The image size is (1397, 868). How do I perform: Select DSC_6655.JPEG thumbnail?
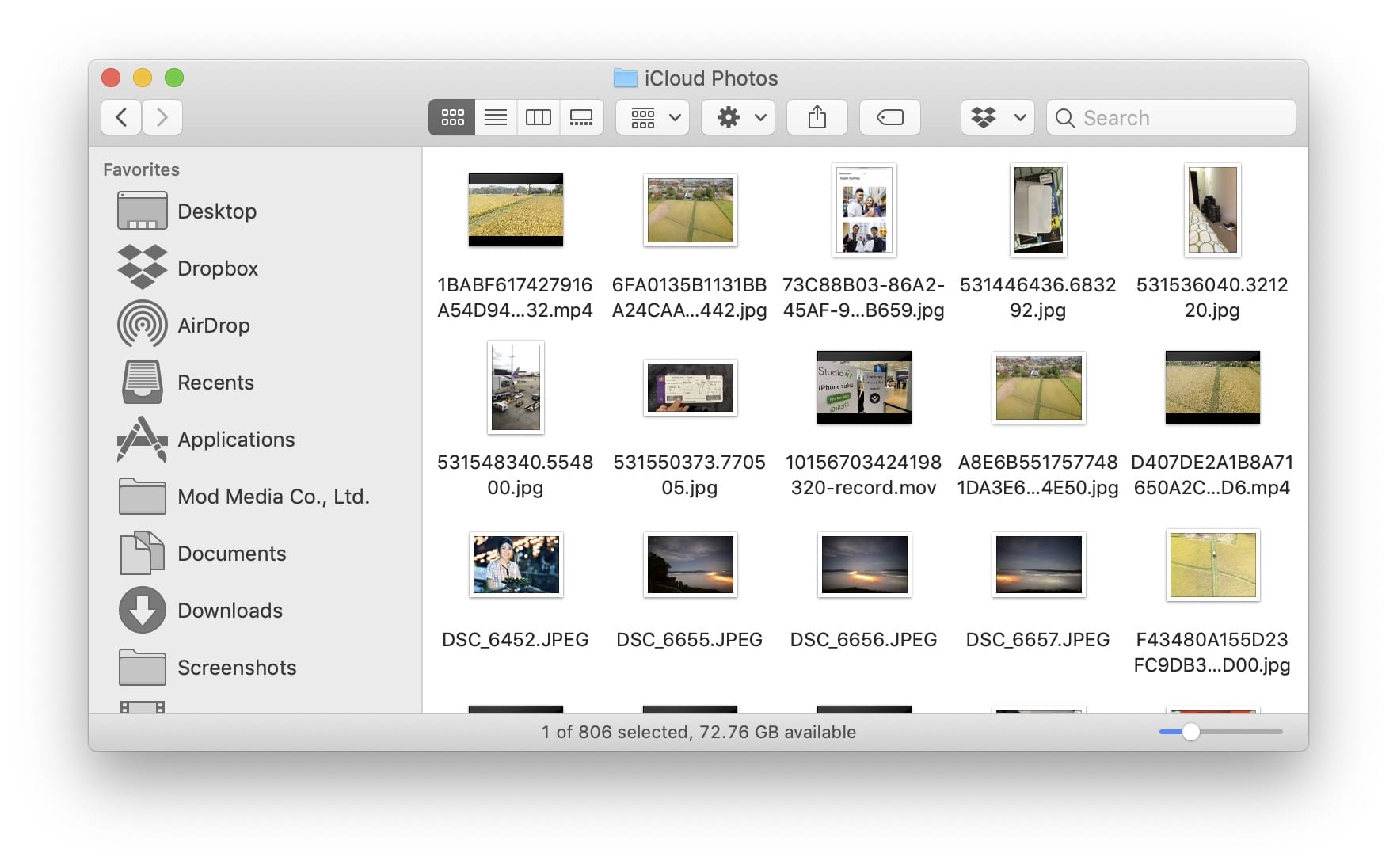pos(689,565)
